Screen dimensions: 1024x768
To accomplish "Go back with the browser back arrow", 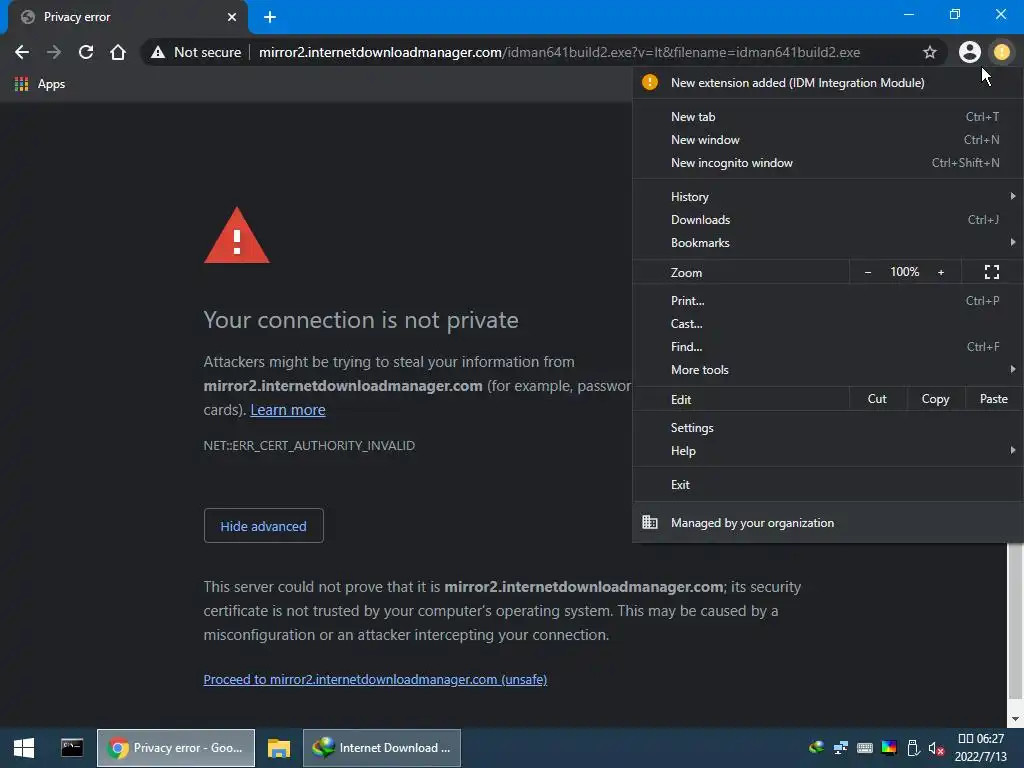I will pyautogui.click(x=22, y=52).
